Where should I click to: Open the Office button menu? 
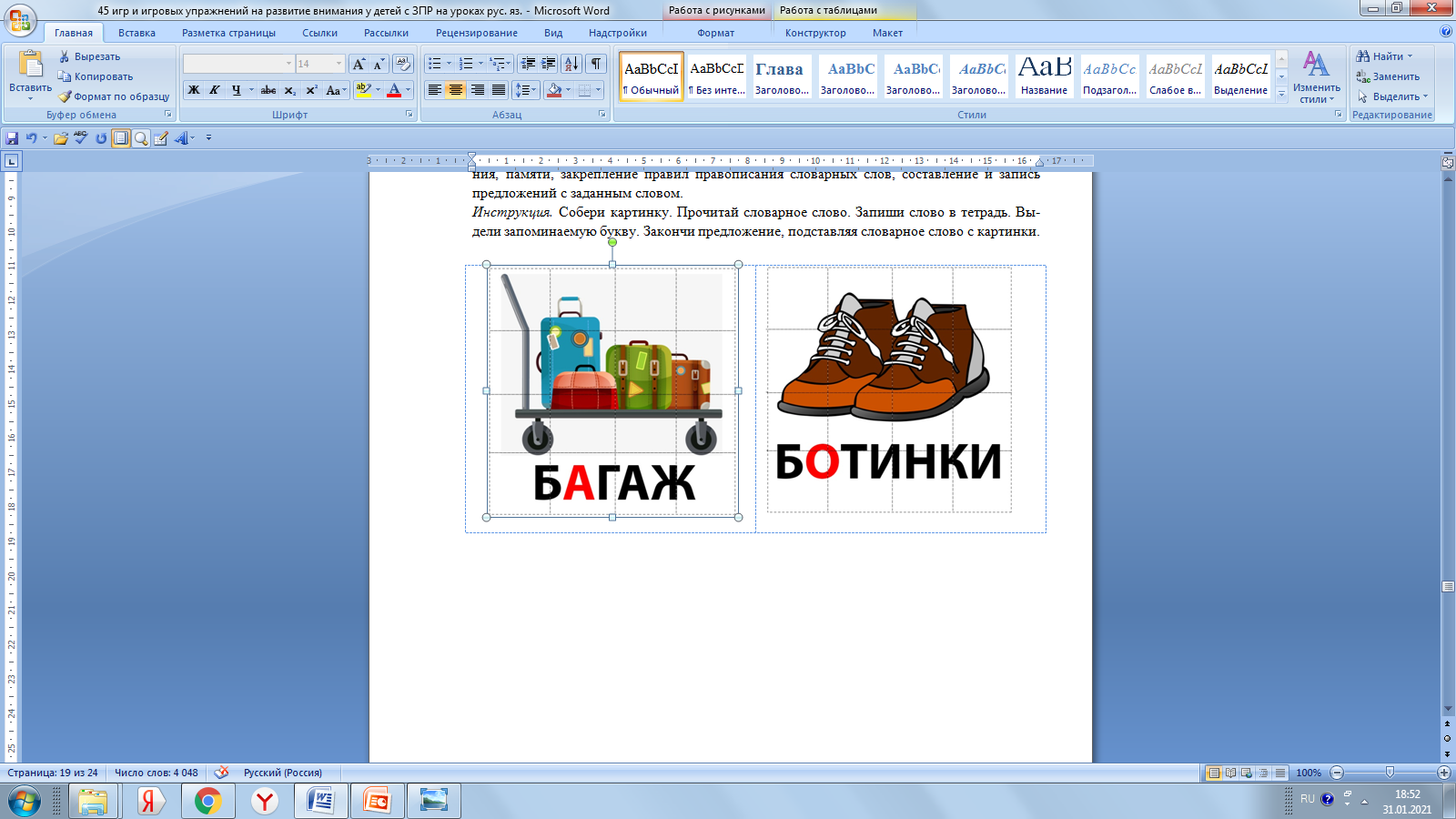(20, 19)
